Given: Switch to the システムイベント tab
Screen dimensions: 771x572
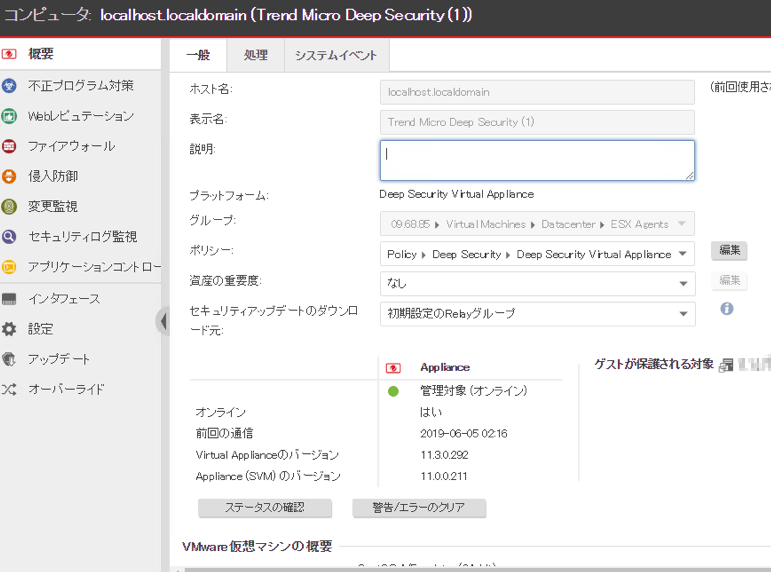Looking at the screenshot, I should coord(336,55).
